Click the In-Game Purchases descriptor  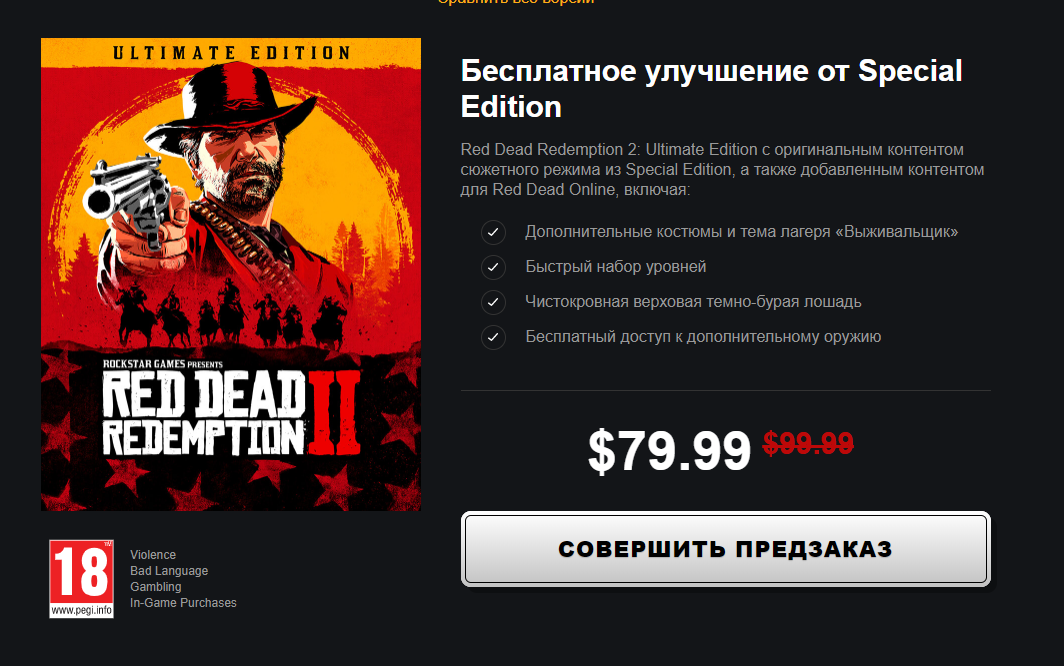tap(183, 603)
